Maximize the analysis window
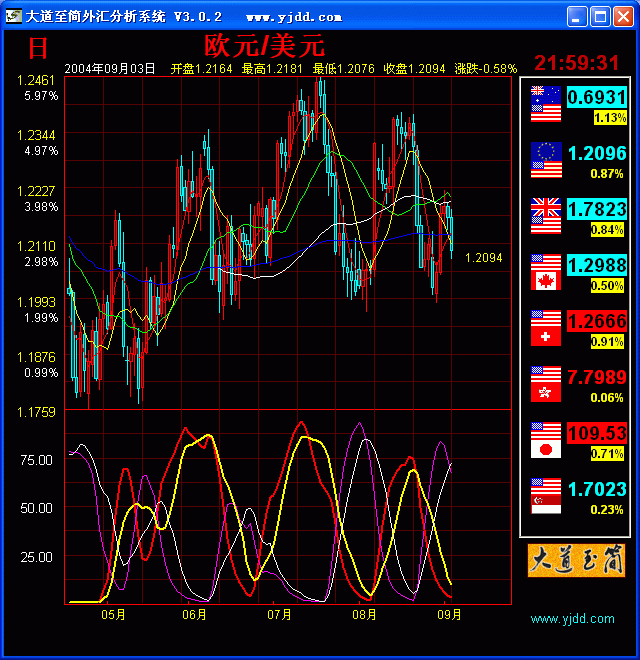 tap(600, 17)
